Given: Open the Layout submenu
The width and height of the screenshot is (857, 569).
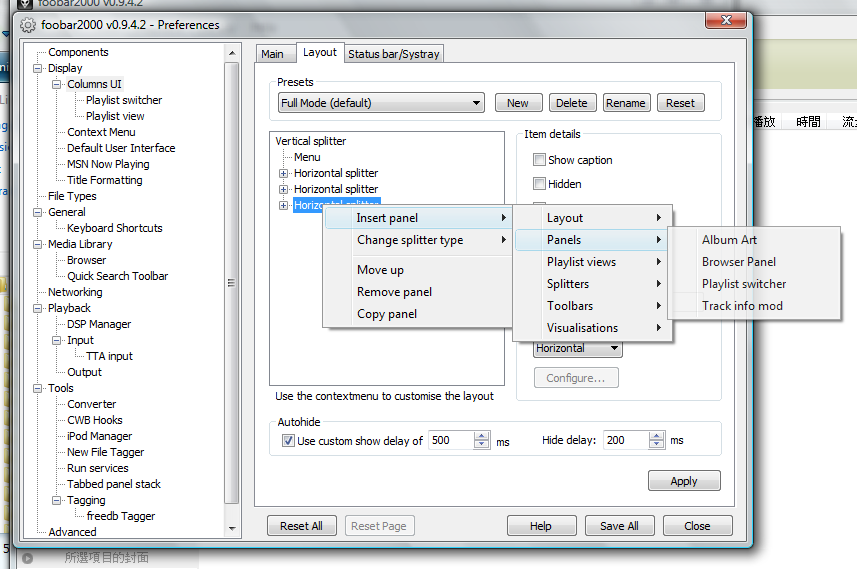Looking at the screenshot, I should coord(592,218).
